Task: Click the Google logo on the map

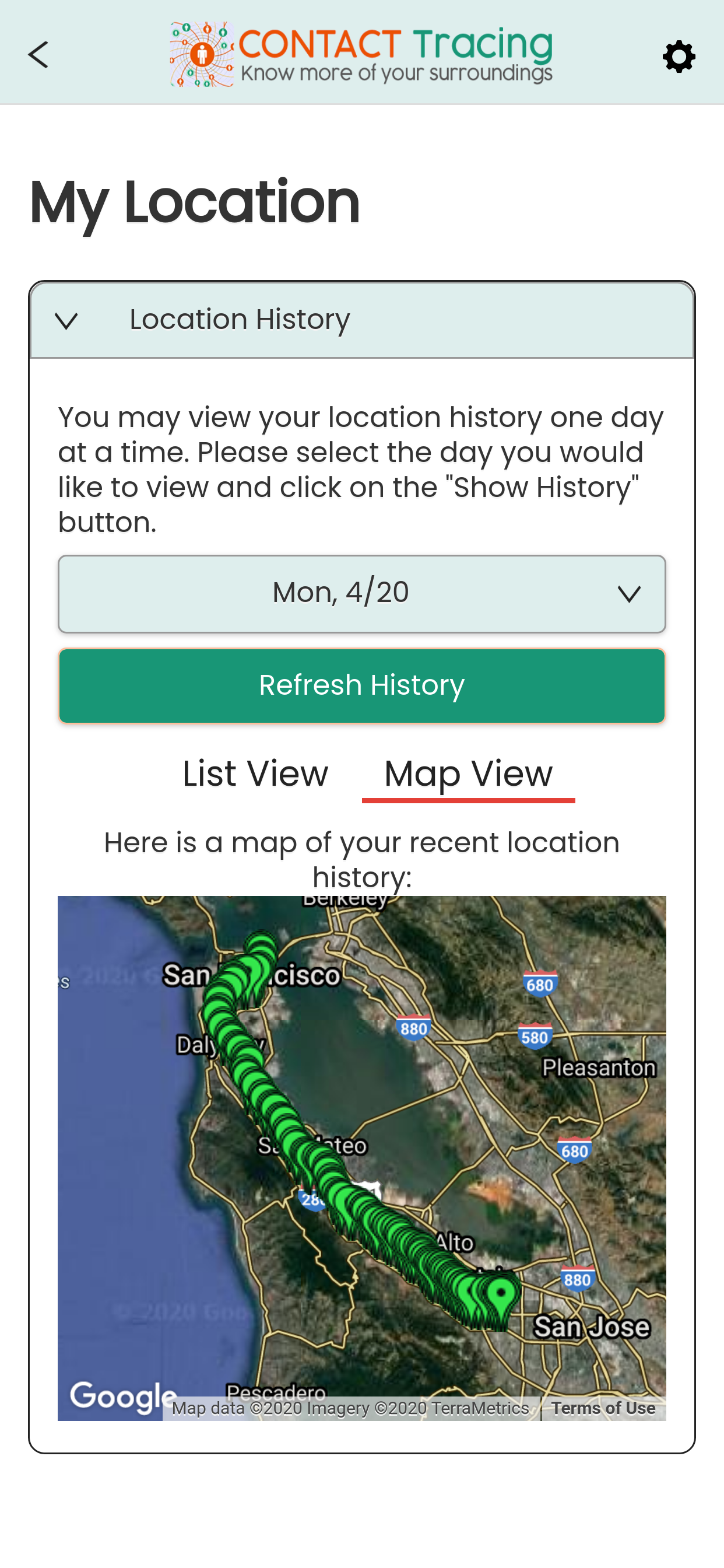Action: 122,1396
